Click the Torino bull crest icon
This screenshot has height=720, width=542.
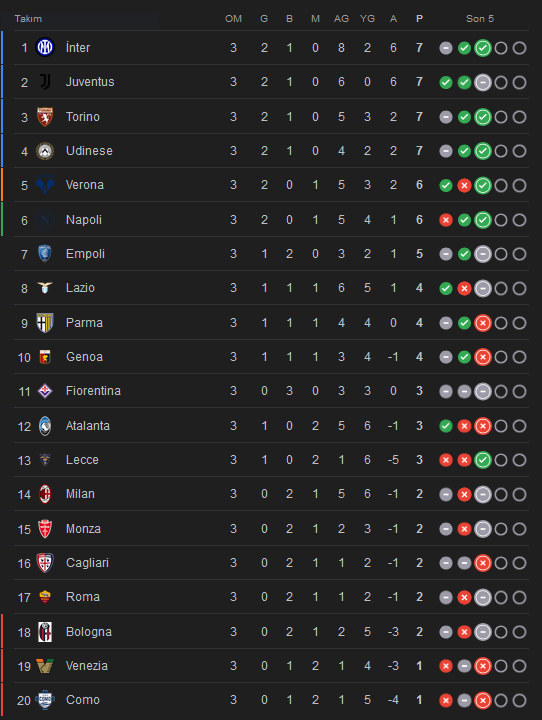[x=45, y=117]
